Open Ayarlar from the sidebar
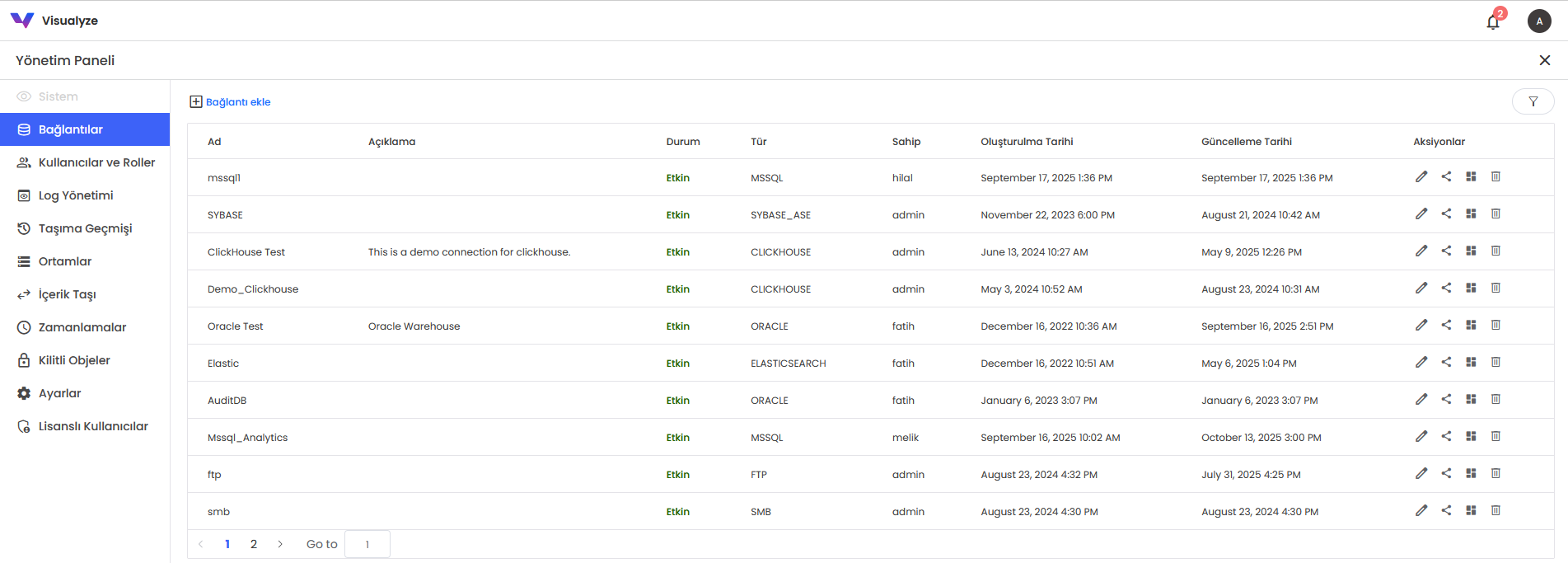Image resolution: width=1568 pixels, height=563 pixels. tap(59, 393)
